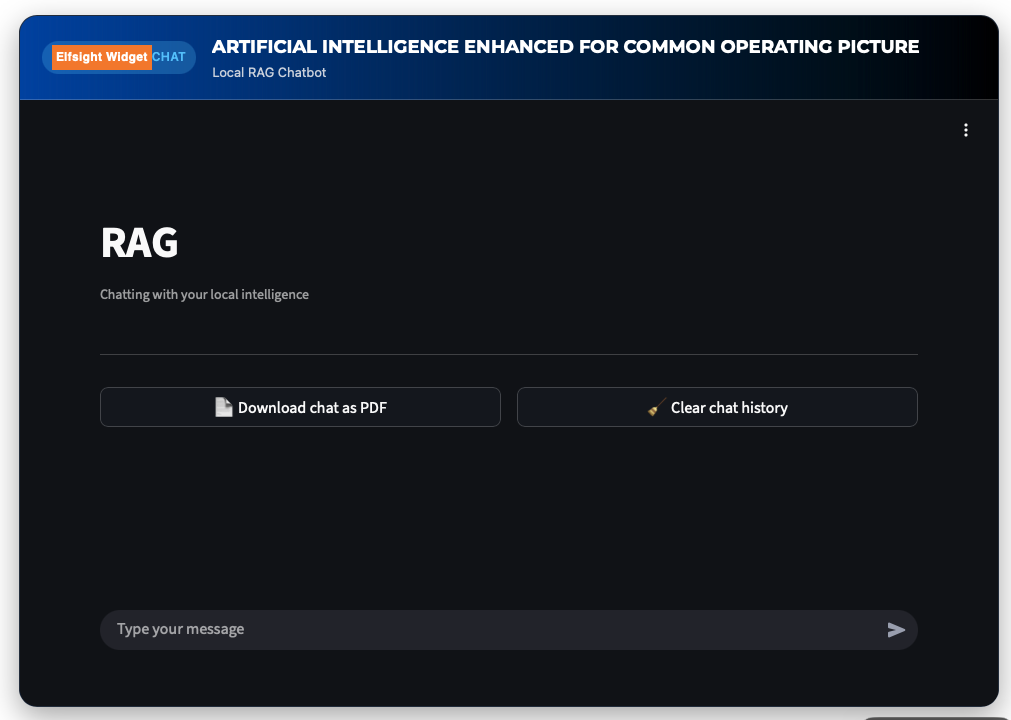Click the blue CHAT logo text

[x=169, y=57]
